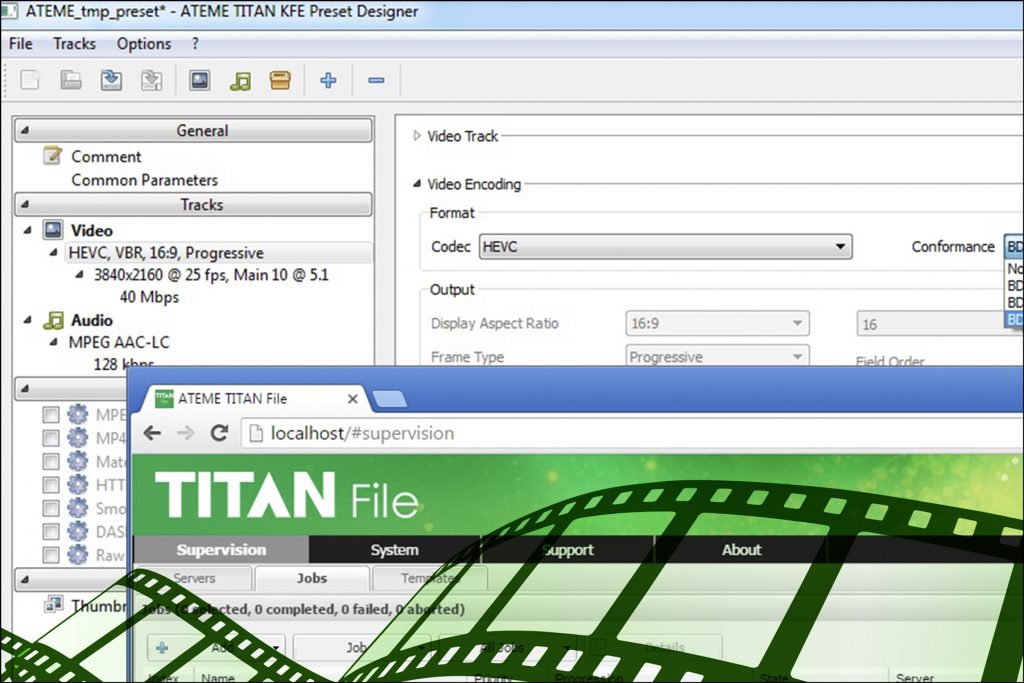Image resolution: width=1024 pixels, height=683 pixels.
Task: Reload the TITAN File page
Action: [x=219, y=433]
